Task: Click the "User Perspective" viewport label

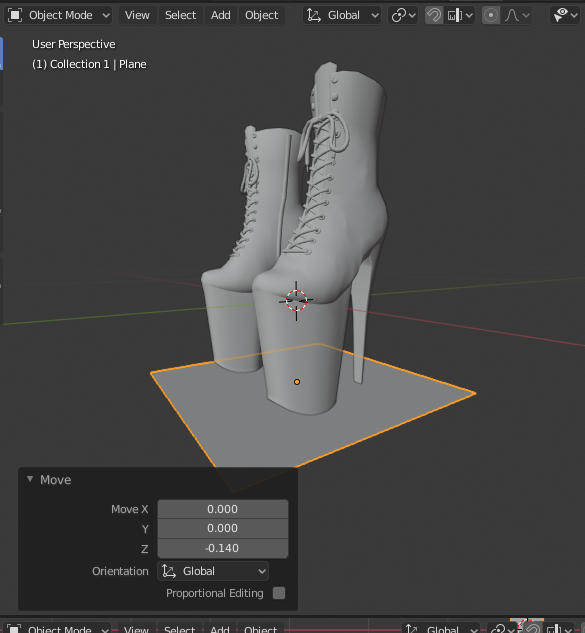Action: click(x=73, y=44)
